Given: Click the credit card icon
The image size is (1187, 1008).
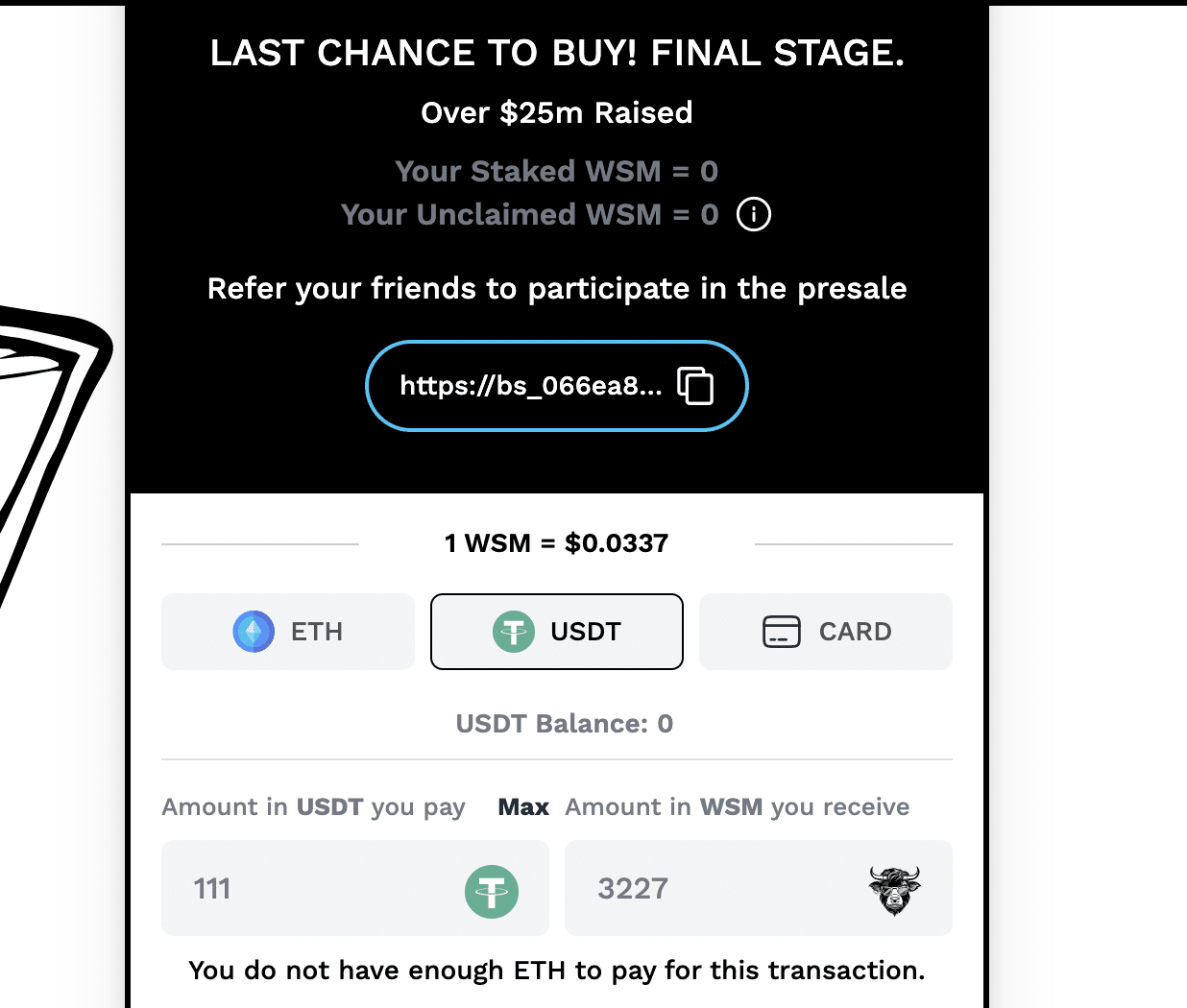Looking at the screenshot, I should [x=782, y=632].
